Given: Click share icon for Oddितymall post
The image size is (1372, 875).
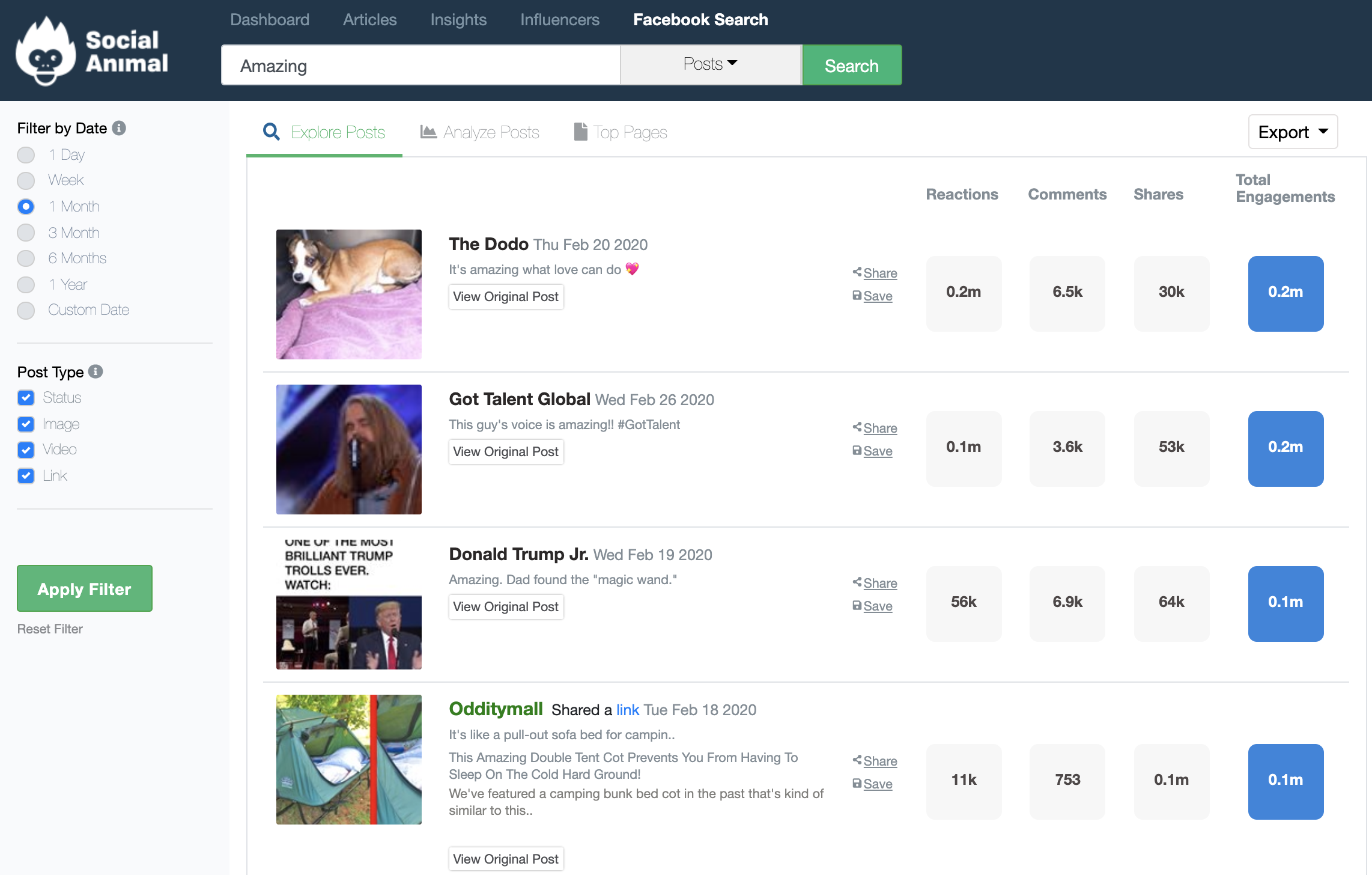Looking at the screenshot, I should click(x=857, y=760).
